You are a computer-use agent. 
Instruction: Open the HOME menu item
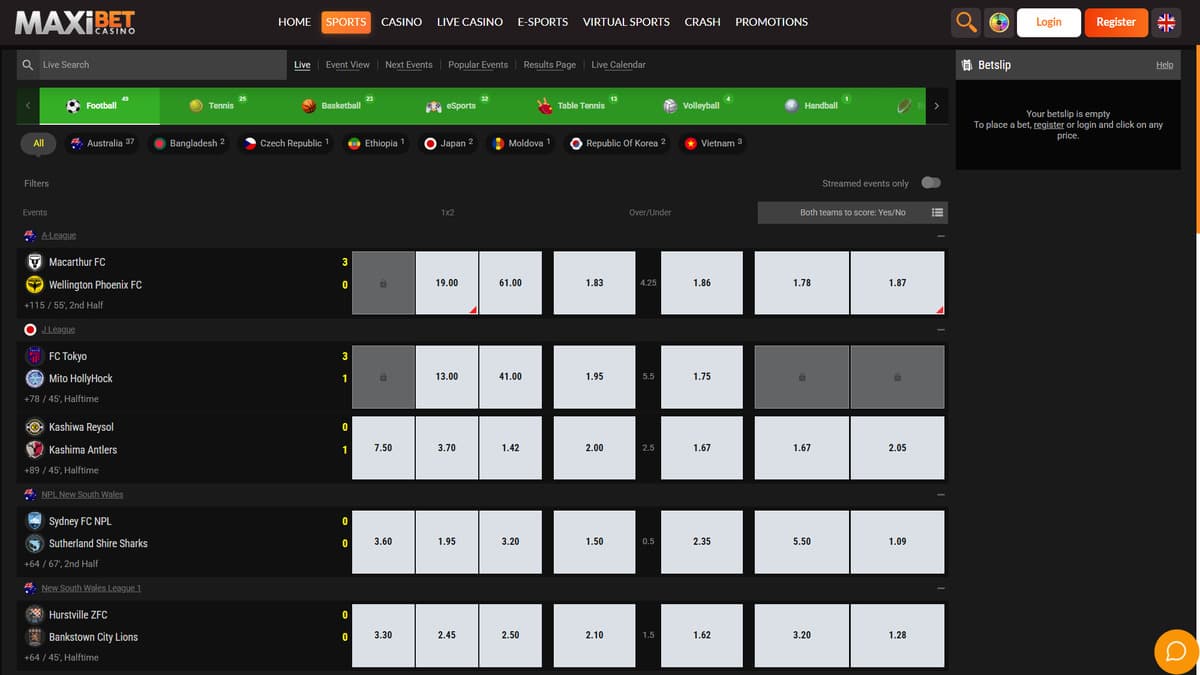tap(294, 22)
